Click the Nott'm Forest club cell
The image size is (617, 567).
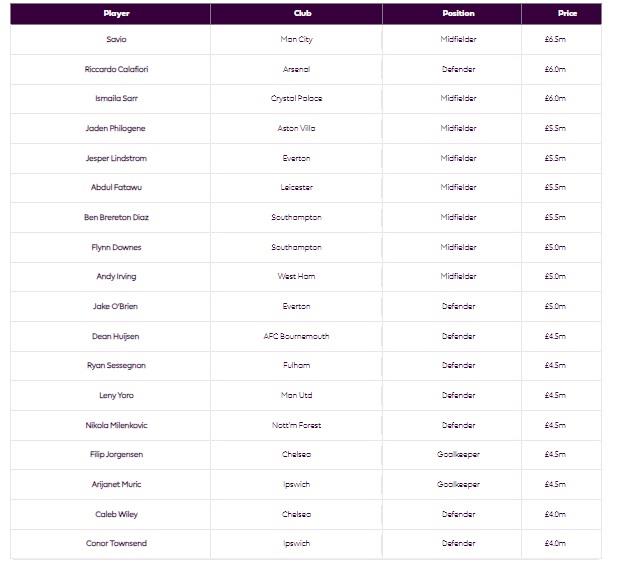tap(296, 425)
